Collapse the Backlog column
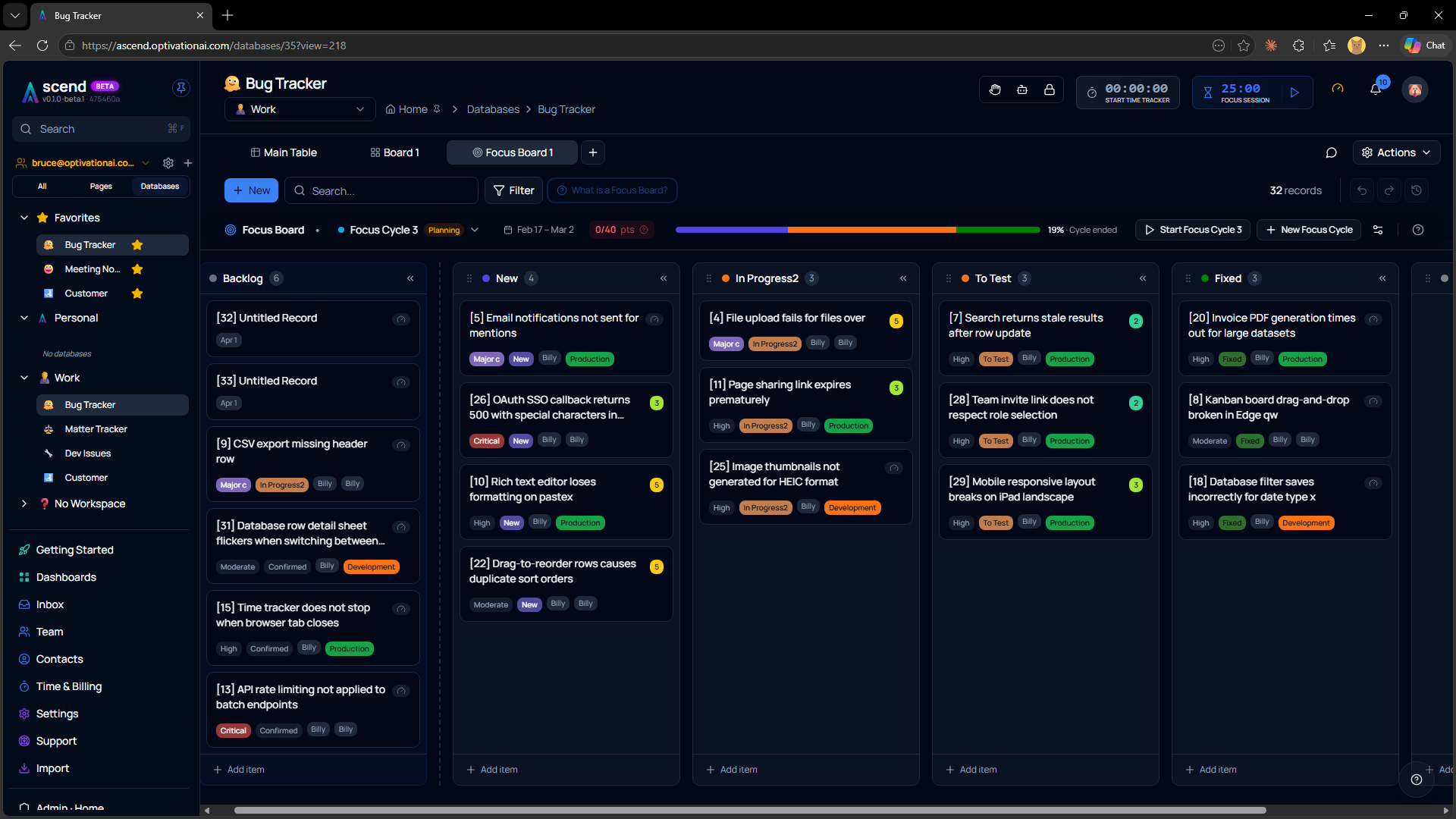 click(410, 278)
